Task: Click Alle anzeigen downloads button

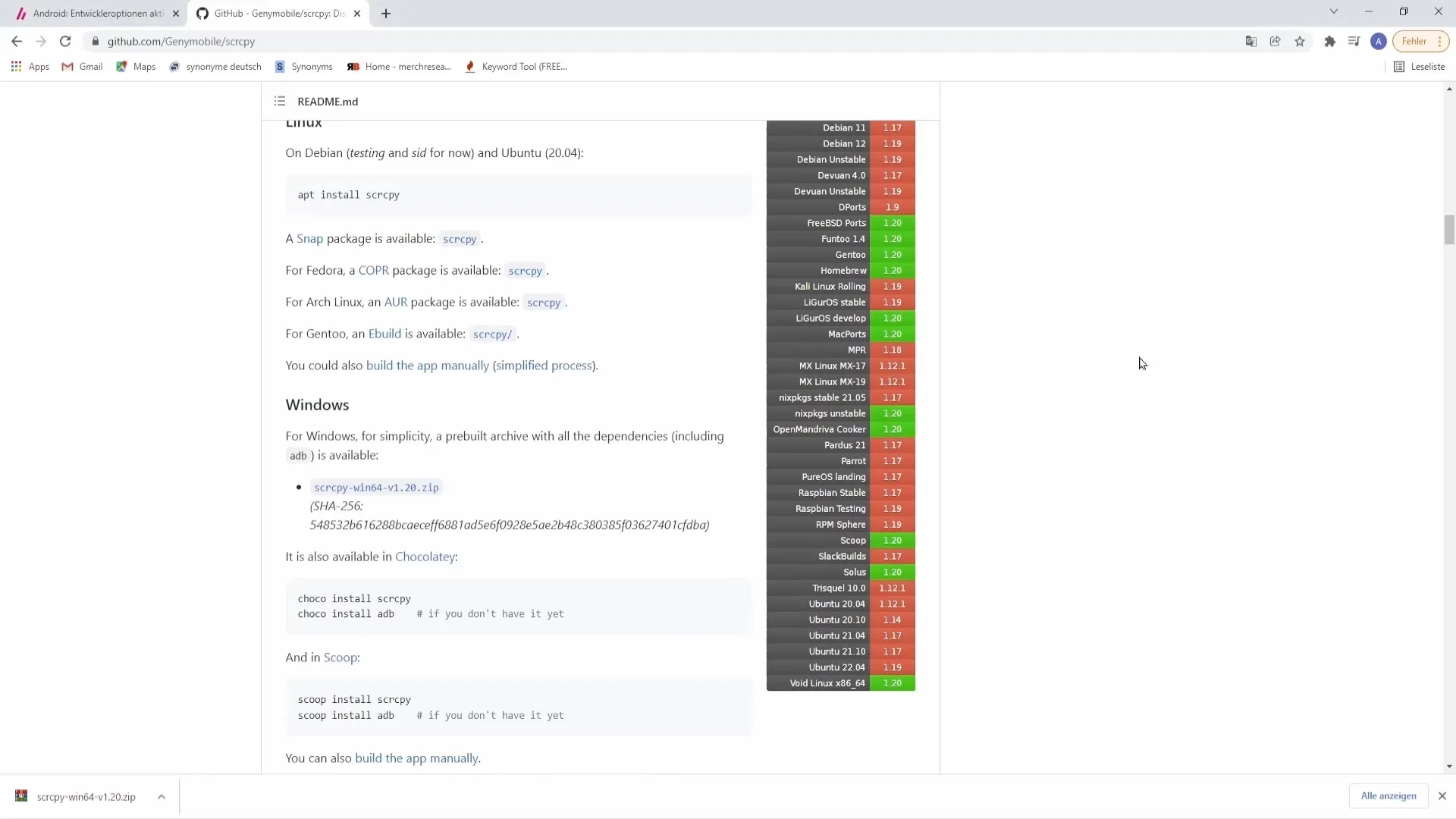Action: (x=1389, y=795)
